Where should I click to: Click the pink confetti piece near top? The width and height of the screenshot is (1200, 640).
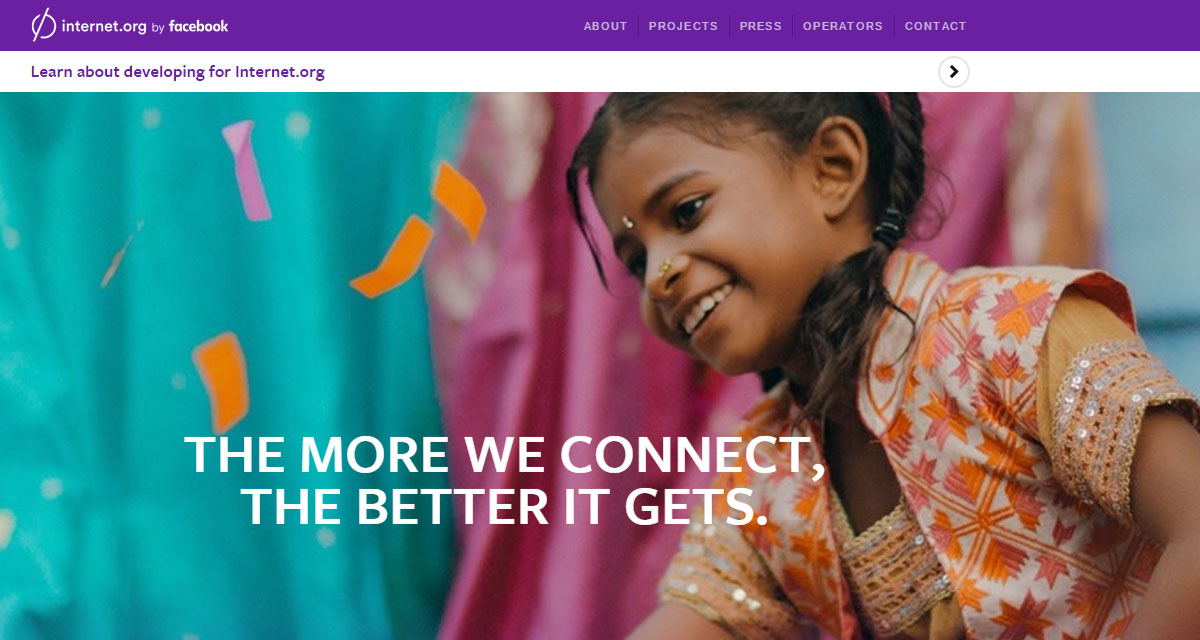click(245, 170)
